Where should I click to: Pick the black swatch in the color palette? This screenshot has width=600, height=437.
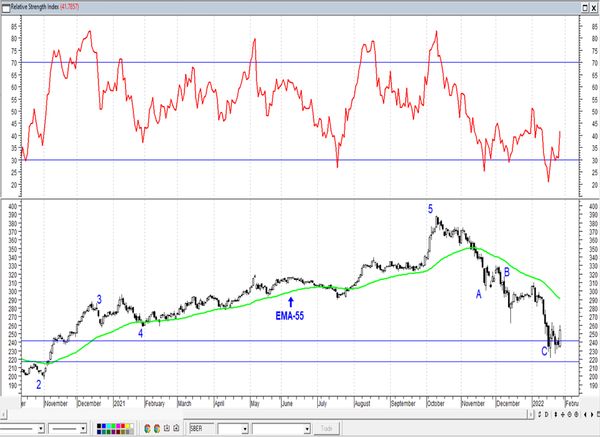[x=100, y=425]
